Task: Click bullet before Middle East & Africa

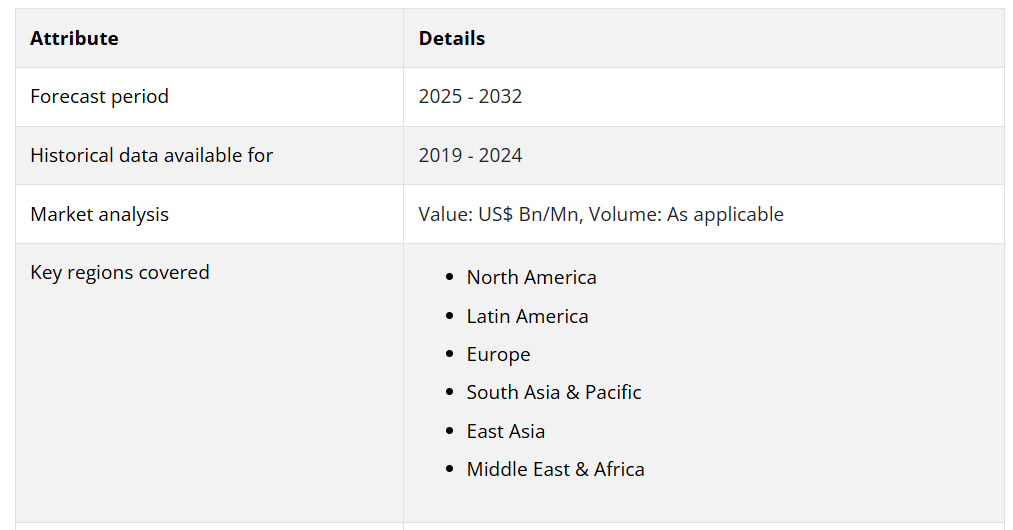Action: pyautogui.click(x=450, y=469)
